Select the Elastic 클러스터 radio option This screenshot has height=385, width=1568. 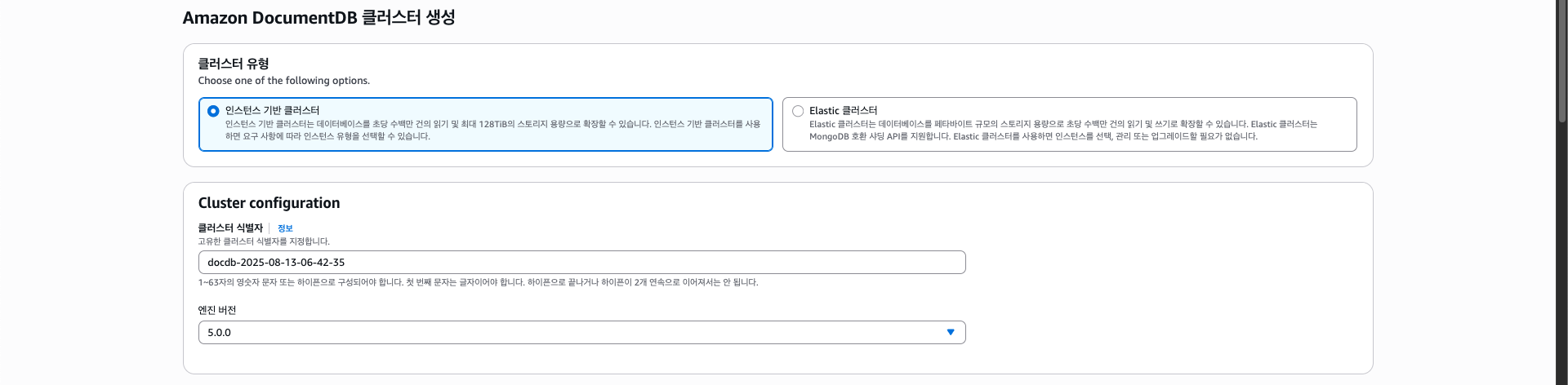tap(798, 111)
